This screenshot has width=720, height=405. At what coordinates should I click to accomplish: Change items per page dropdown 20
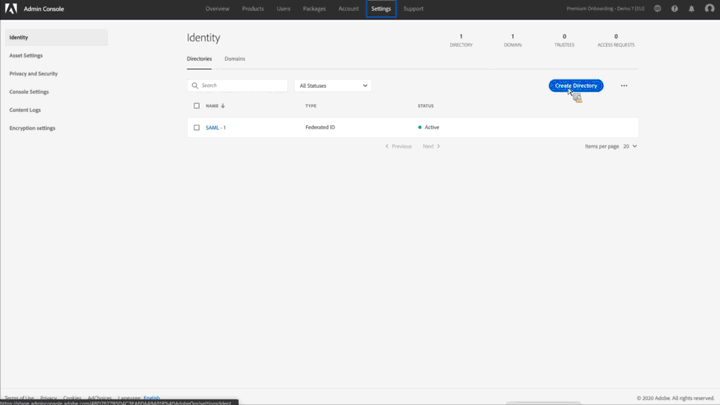[630, 146]
